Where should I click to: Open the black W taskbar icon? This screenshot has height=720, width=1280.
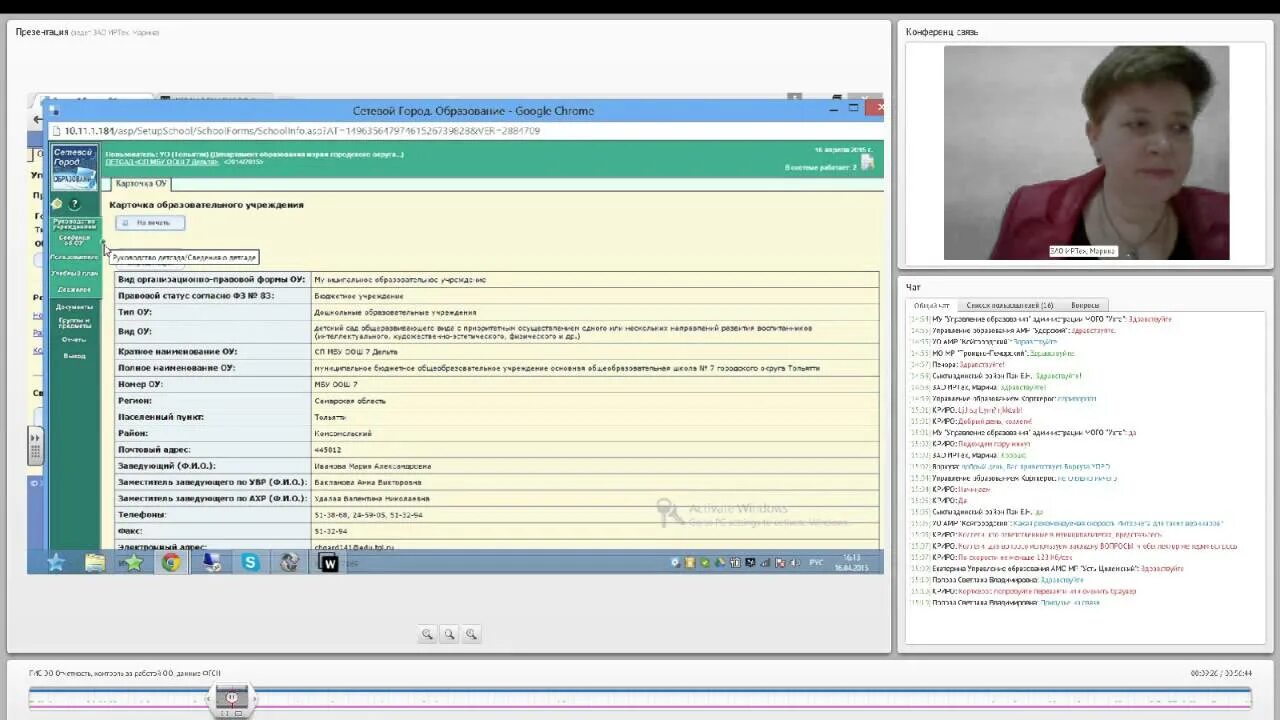[x=328, y=562]
